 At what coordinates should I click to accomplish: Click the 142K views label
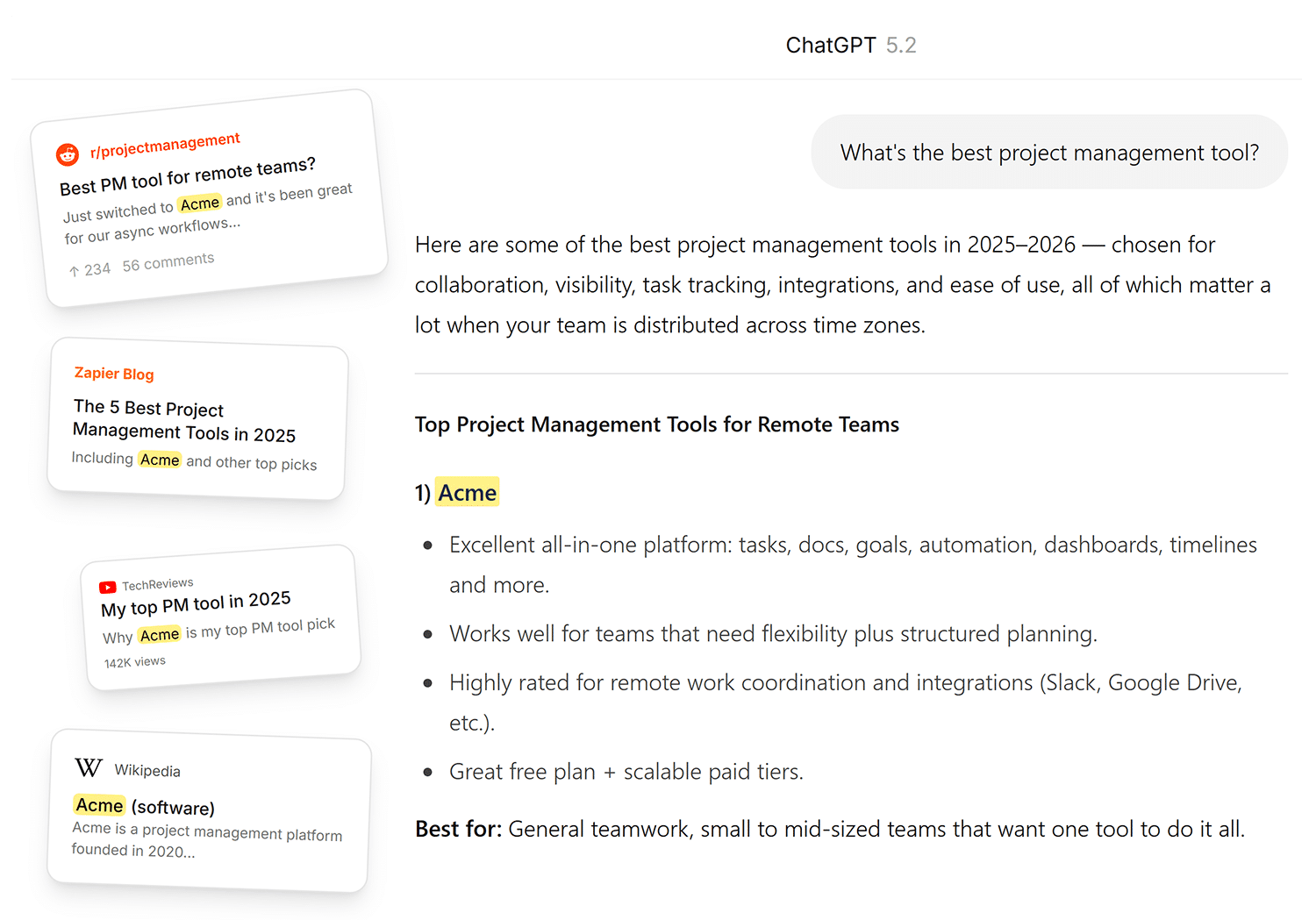pos(135,662)
